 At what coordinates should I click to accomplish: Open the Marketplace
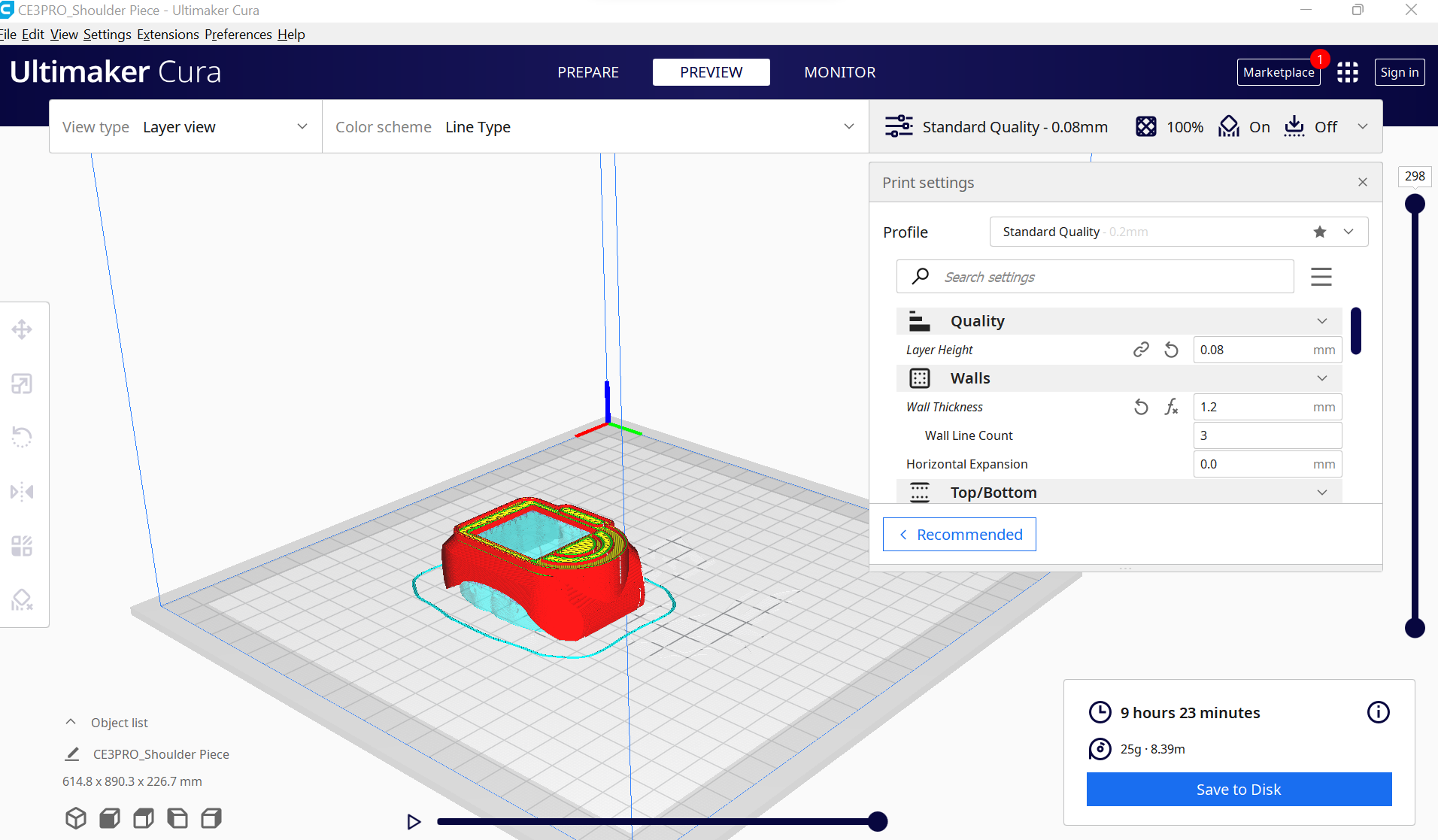pos(1279,72)
